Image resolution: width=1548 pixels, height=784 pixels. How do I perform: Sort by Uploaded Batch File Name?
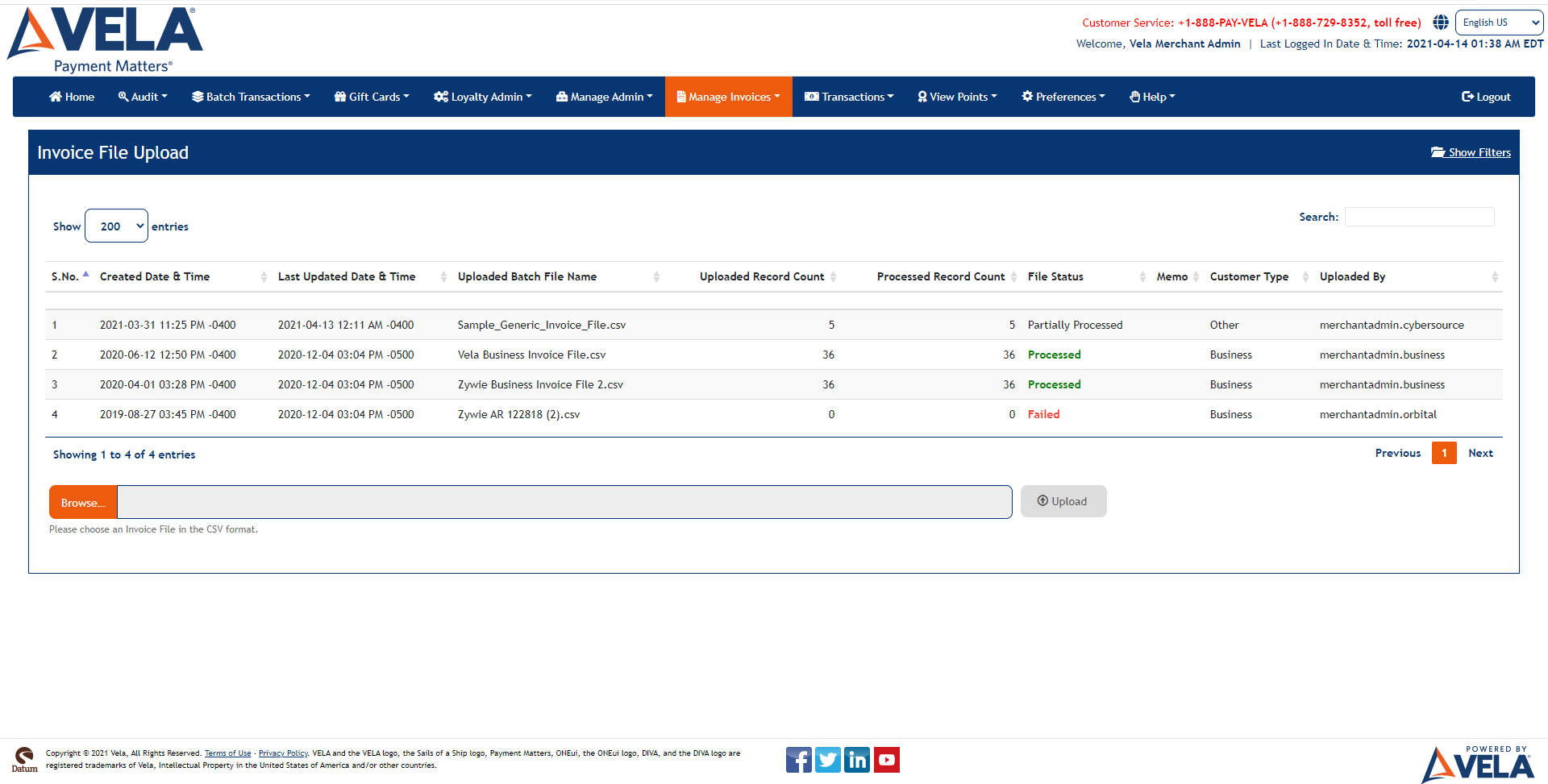pyautogui.click(x=558, y=276)
